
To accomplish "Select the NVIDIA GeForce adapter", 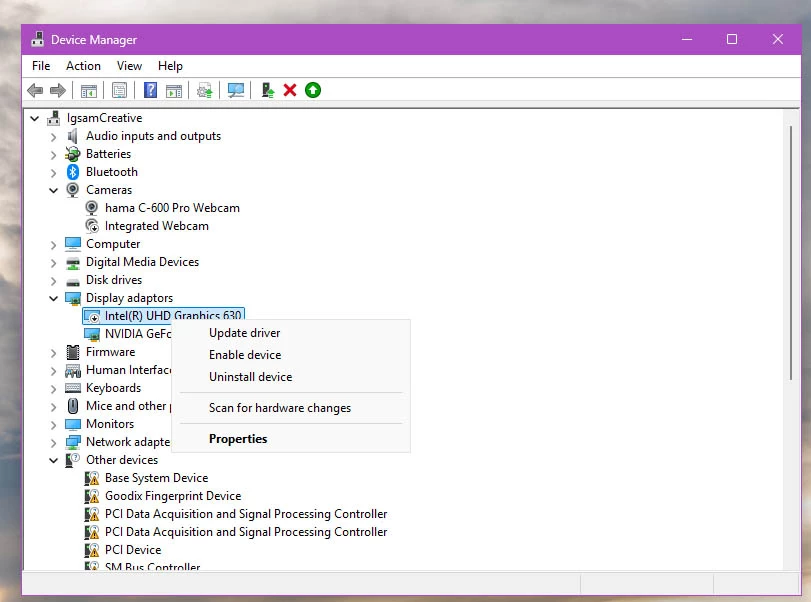I will point(138,334).
